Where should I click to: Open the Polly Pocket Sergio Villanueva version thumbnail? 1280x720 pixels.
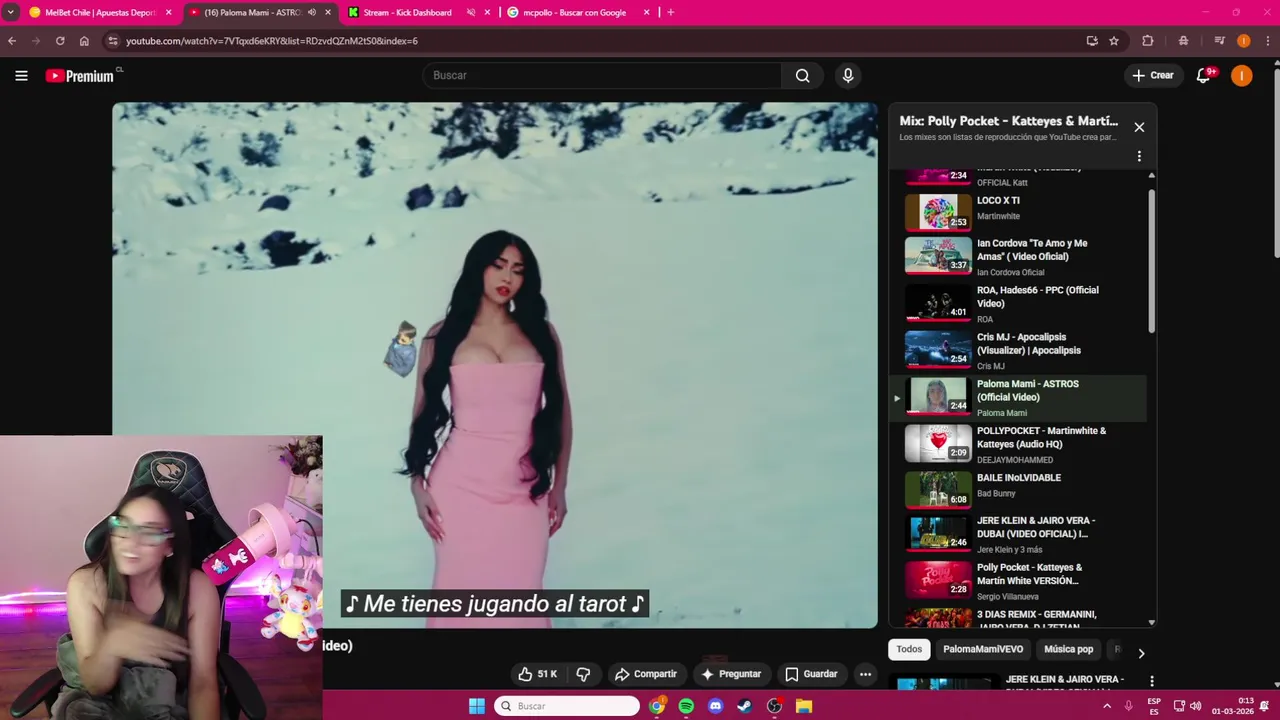tap(938, 581)
